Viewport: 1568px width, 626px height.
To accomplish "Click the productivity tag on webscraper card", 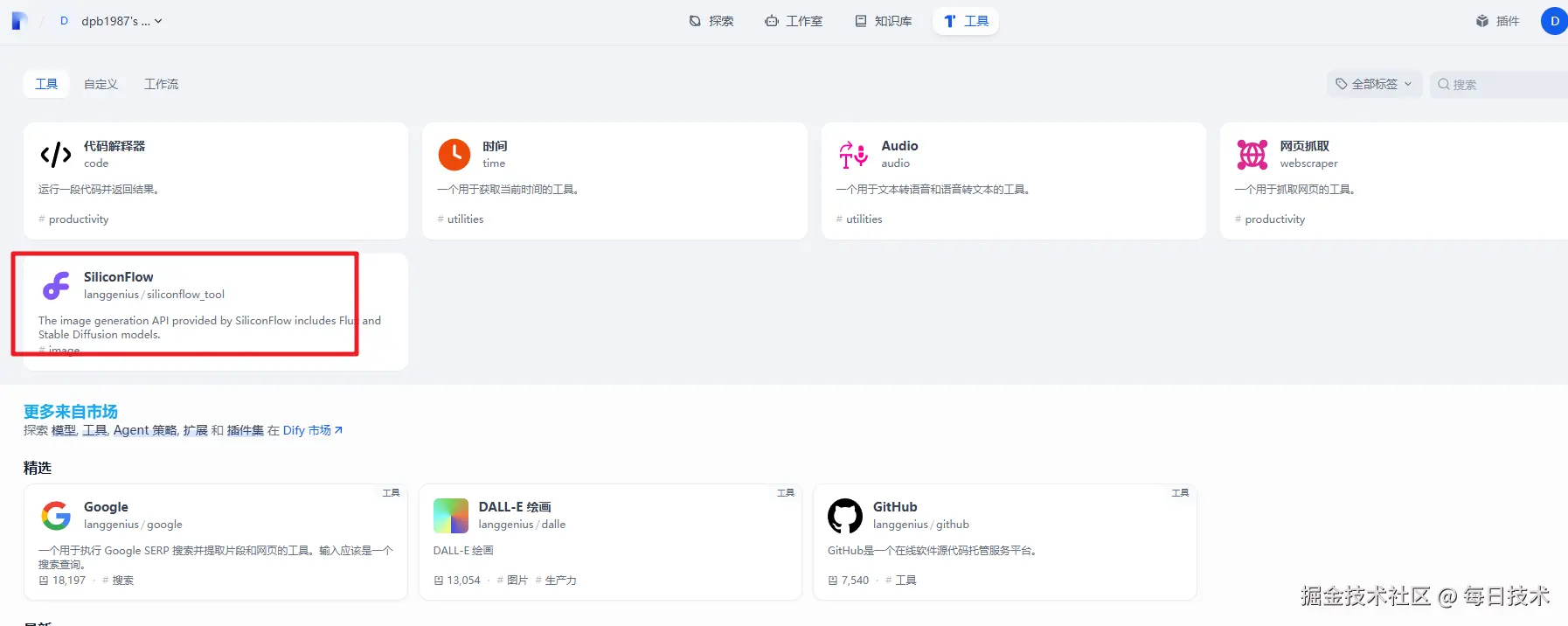I will point(1270,219).
